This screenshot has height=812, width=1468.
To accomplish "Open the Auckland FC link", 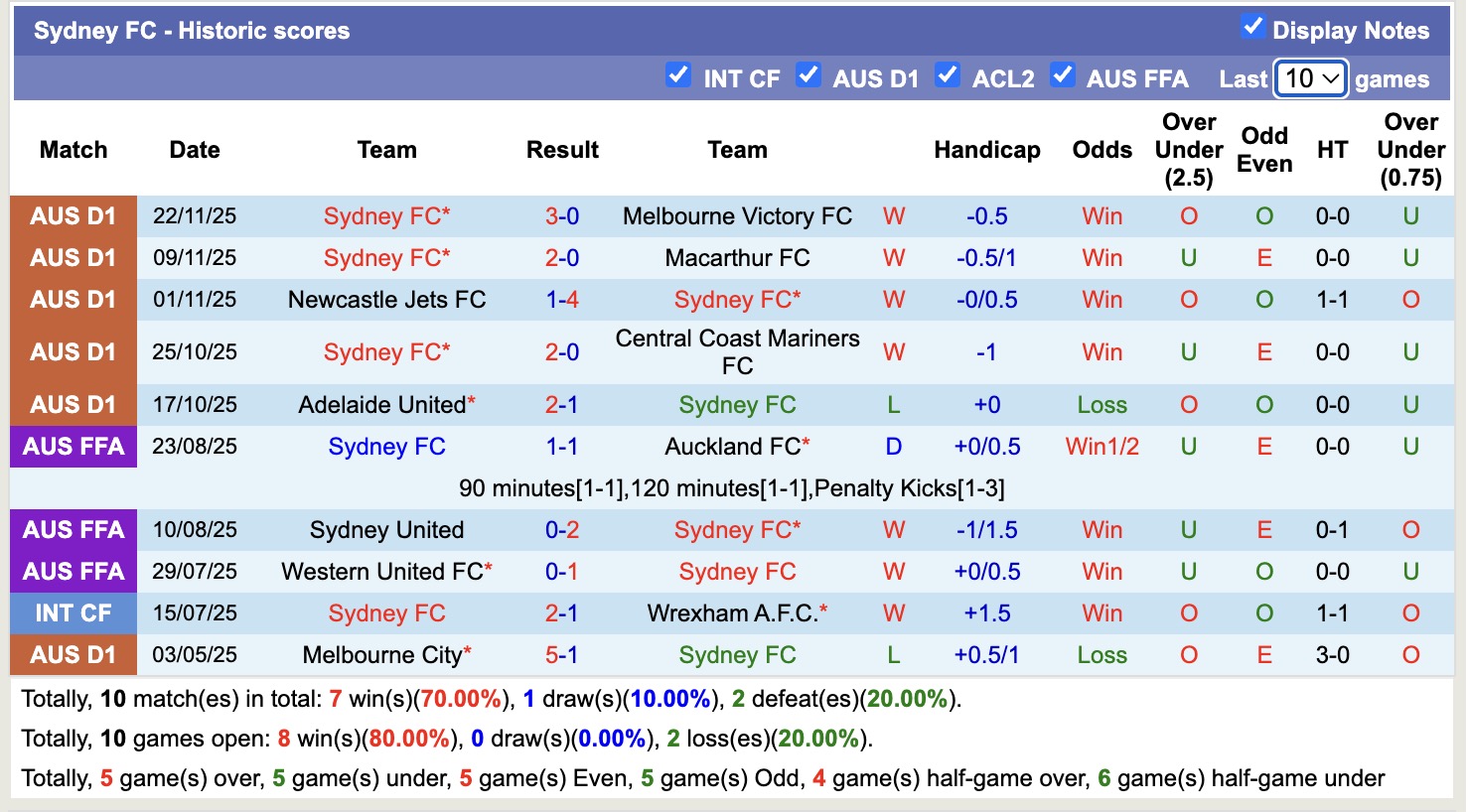I will (736, 446).
